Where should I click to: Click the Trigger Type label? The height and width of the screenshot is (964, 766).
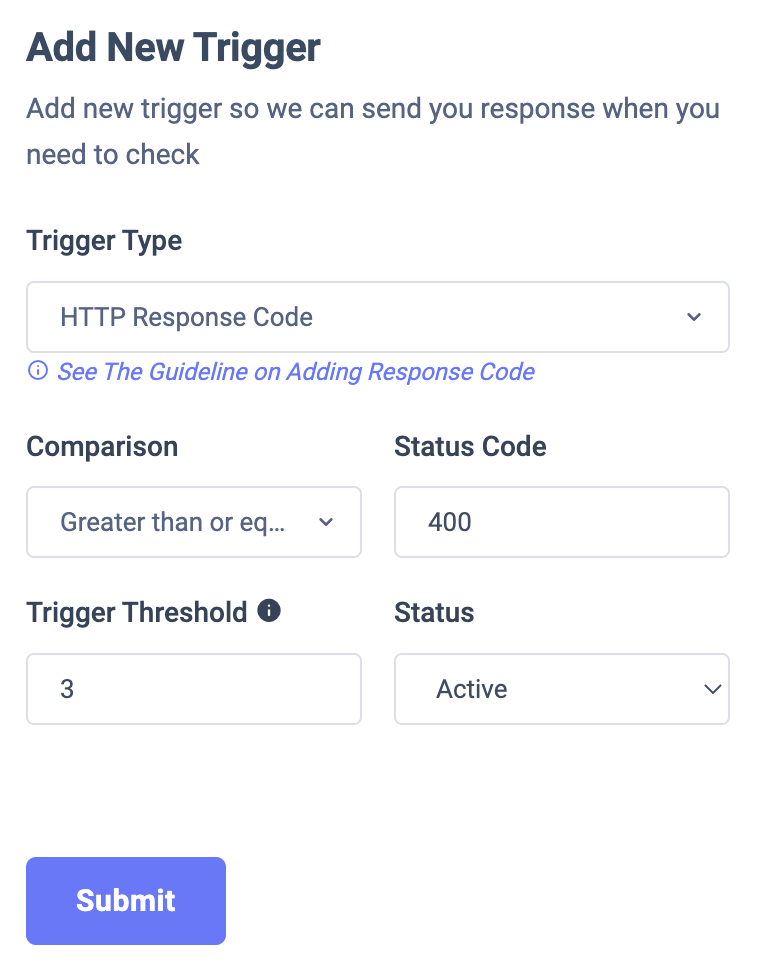coord(105,241)
